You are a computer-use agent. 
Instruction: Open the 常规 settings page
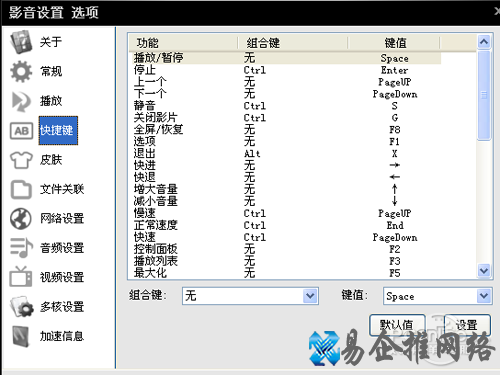tap(51, 71)
